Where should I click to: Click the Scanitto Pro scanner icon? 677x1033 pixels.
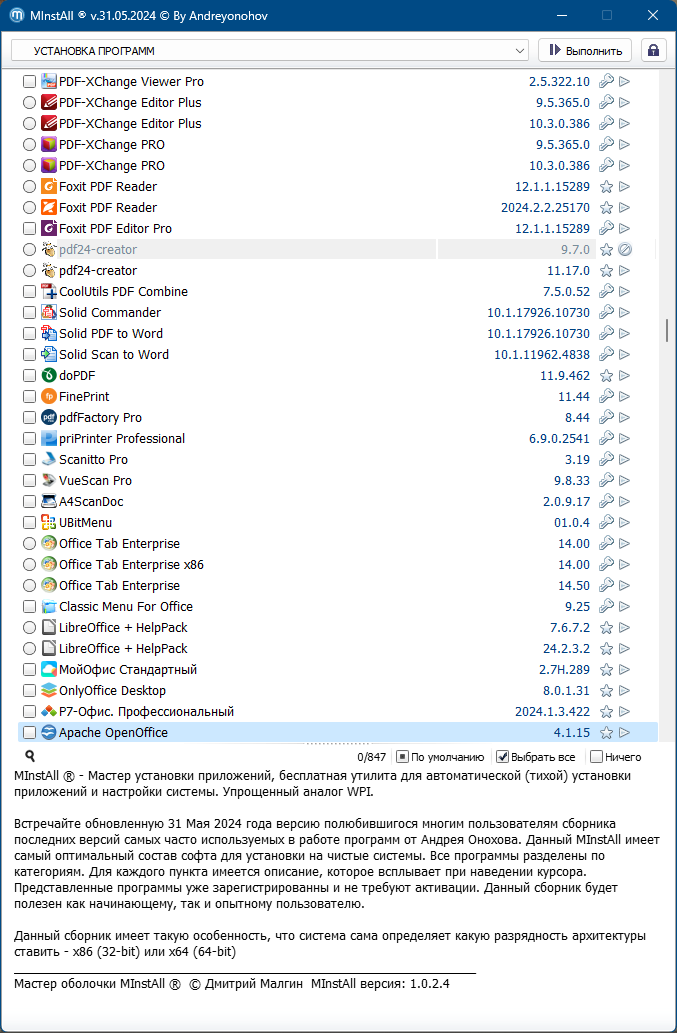click(49, 459)
